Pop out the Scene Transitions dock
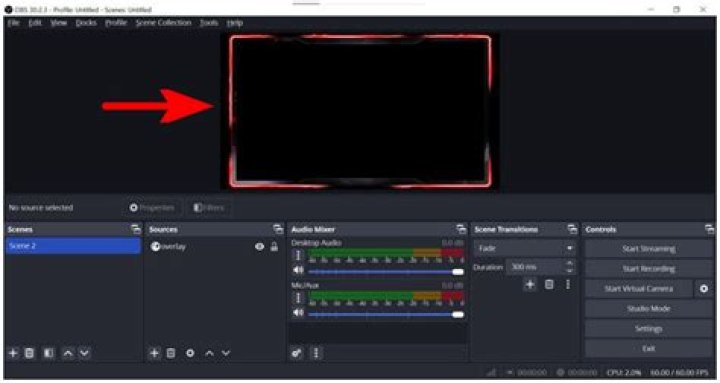Viewport: 720px width, 383px height. tap(572, 229)
